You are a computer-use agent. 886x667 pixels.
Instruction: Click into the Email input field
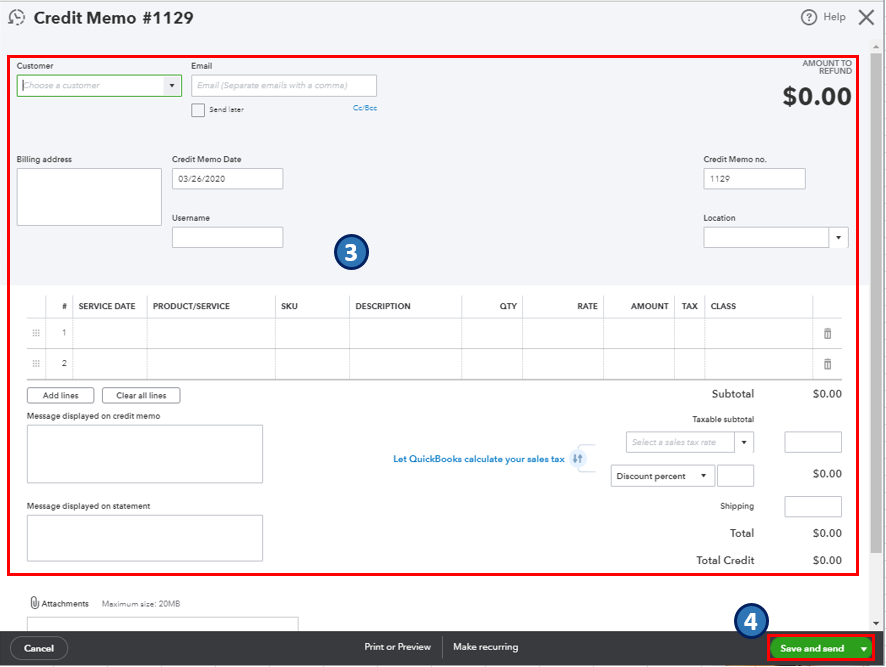[x=284, y=85]
